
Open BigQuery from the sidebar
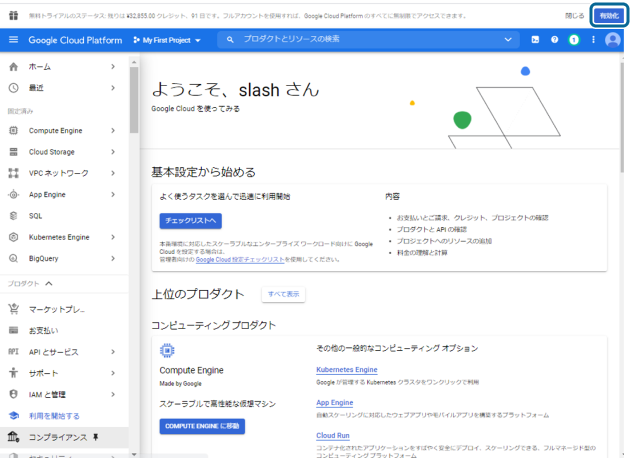click(x=45, y=258)
